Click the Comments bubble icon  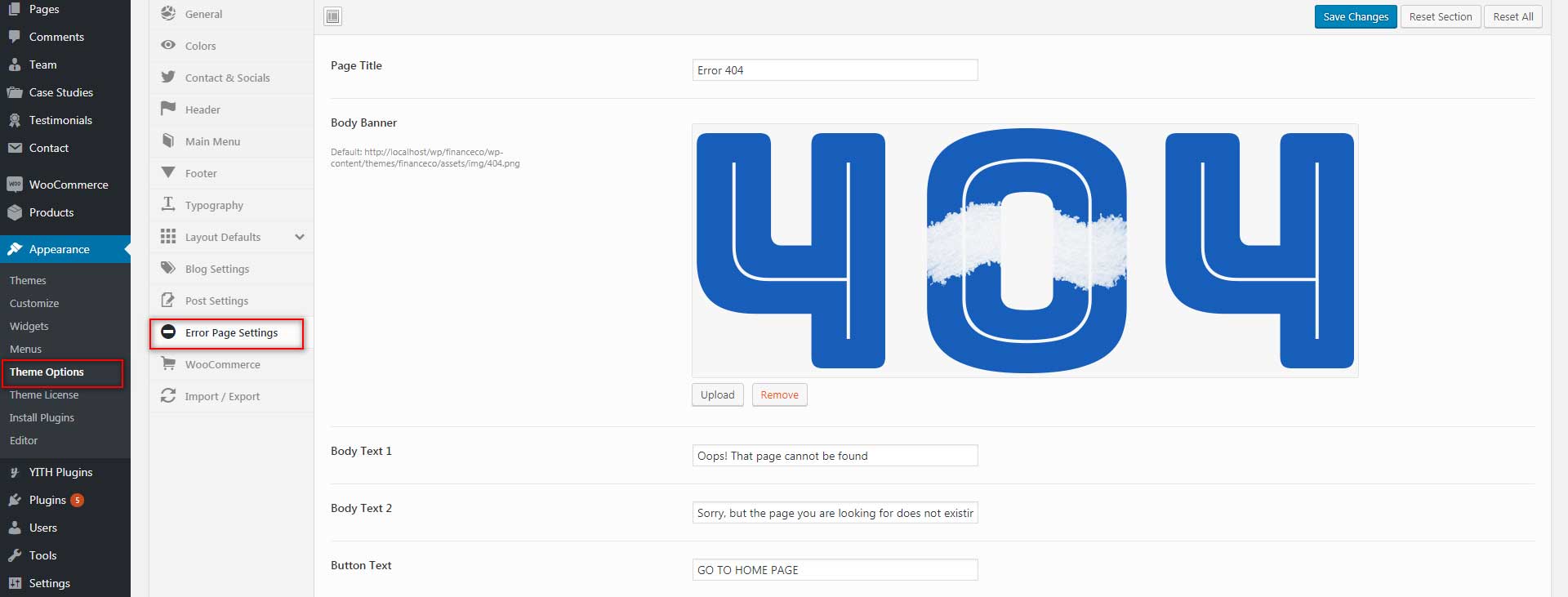15,37
